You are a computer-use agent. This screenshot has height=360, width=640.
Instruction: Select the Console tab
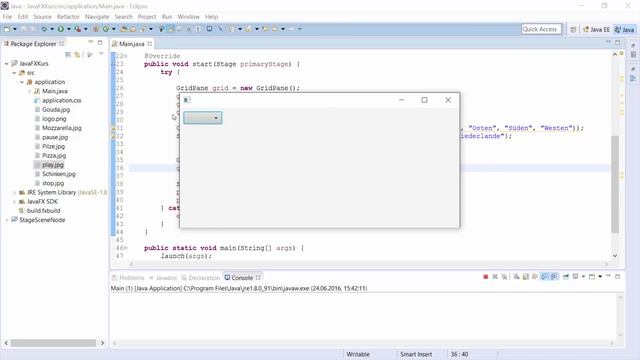tap(242, 278)
